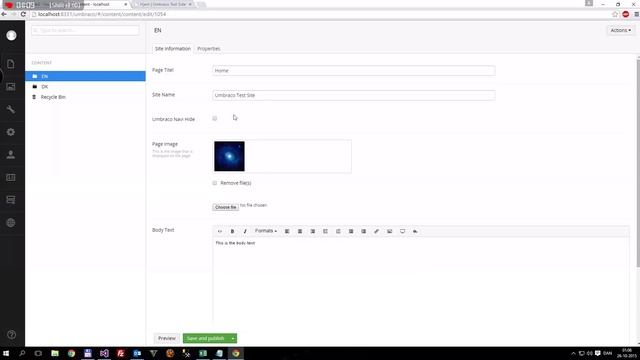The width and height of the screenshot is (640, 360).
Task: Open the Content section icon in sidebar
Action: (x=11, y=64)
